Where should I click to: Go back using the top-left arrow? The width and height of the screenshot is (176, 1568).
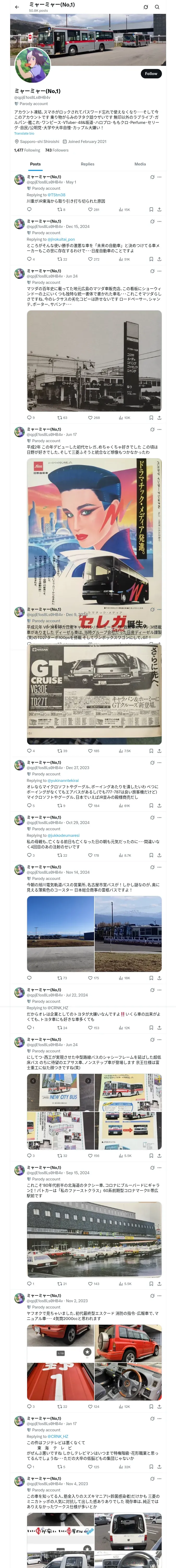17,7
